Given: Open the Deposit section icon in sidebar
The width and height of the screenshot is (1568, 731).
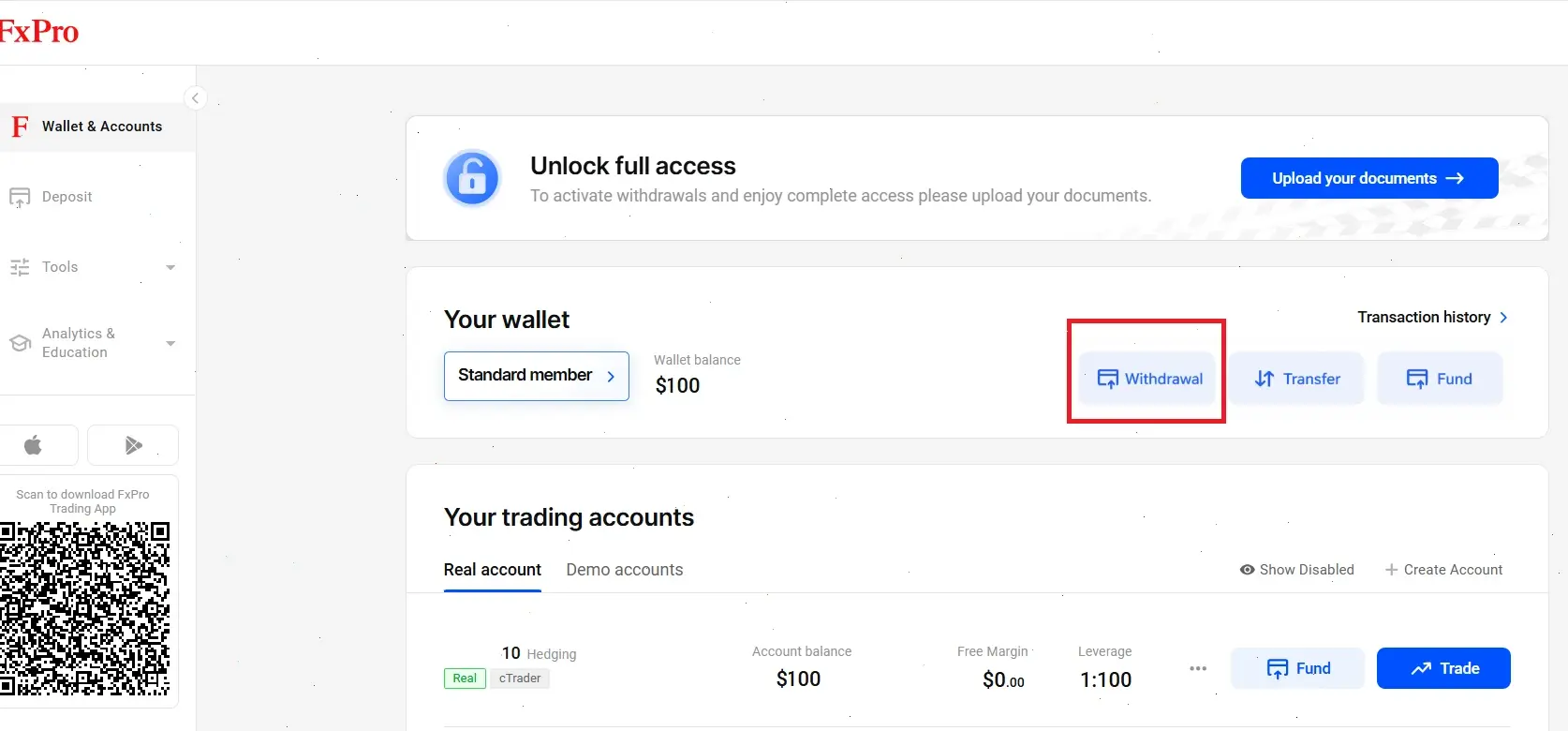Looking at the screenshot, I should 21,197.
